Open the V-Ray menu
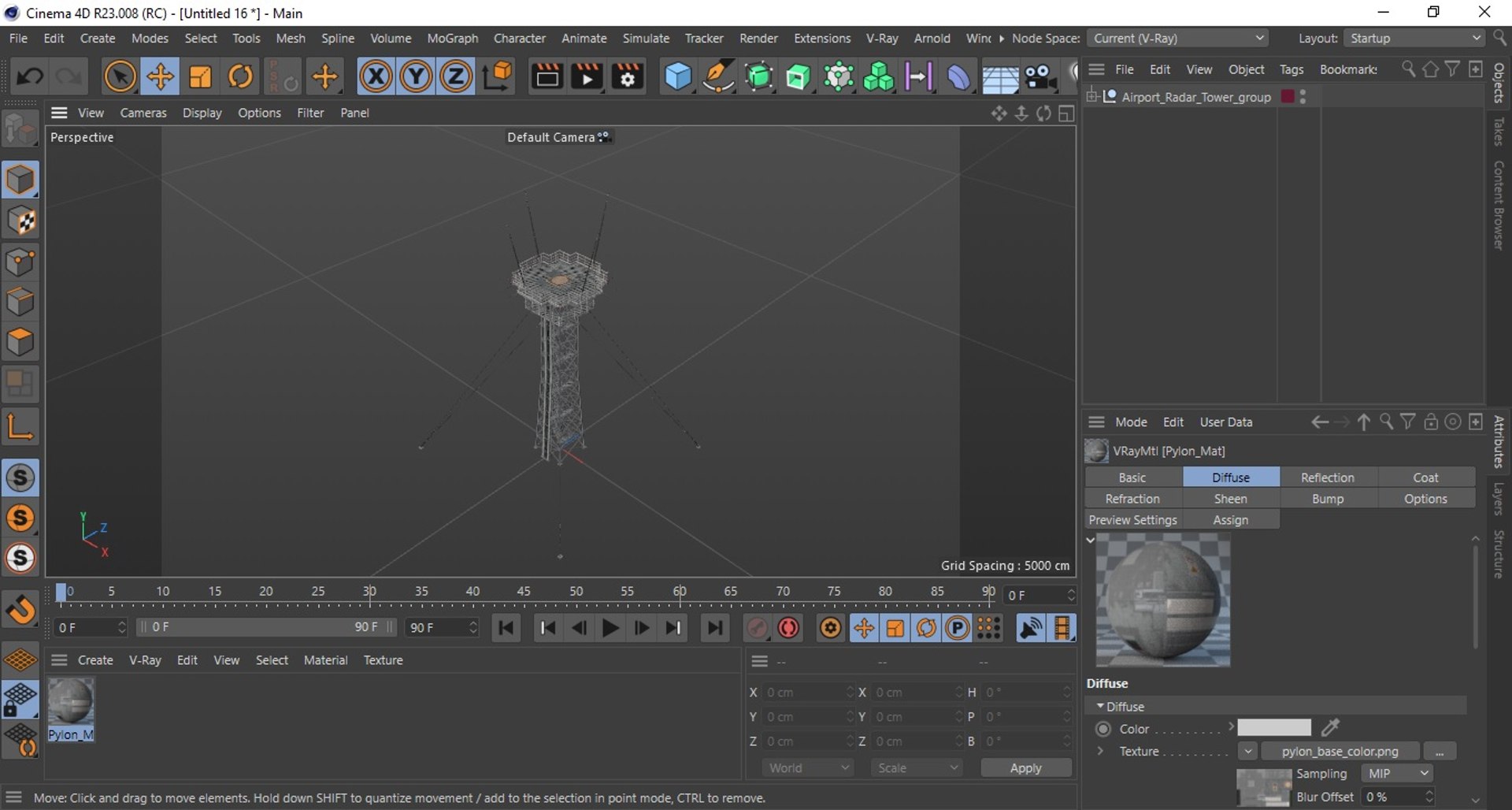This screenshot has width=1512, height=810. 882,38
